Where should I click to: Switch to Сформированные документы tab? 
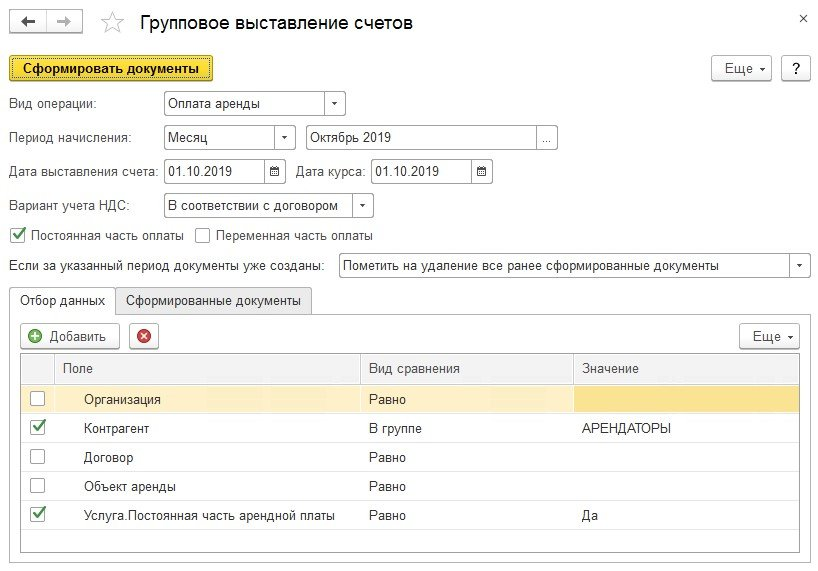[213, 301]
